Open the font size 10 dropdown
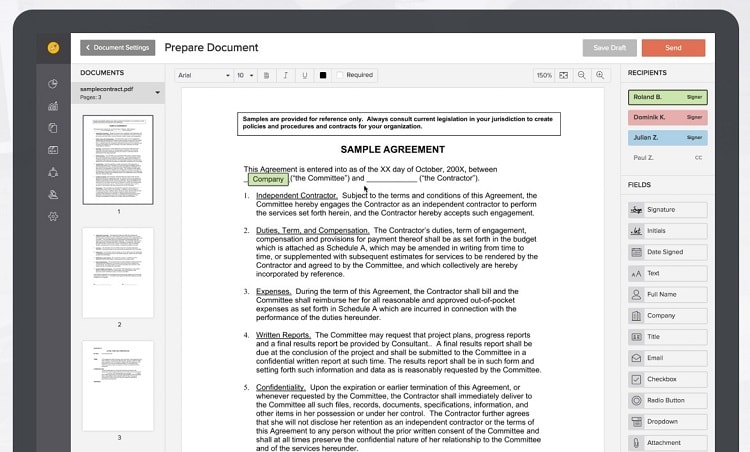 [245, 75]
